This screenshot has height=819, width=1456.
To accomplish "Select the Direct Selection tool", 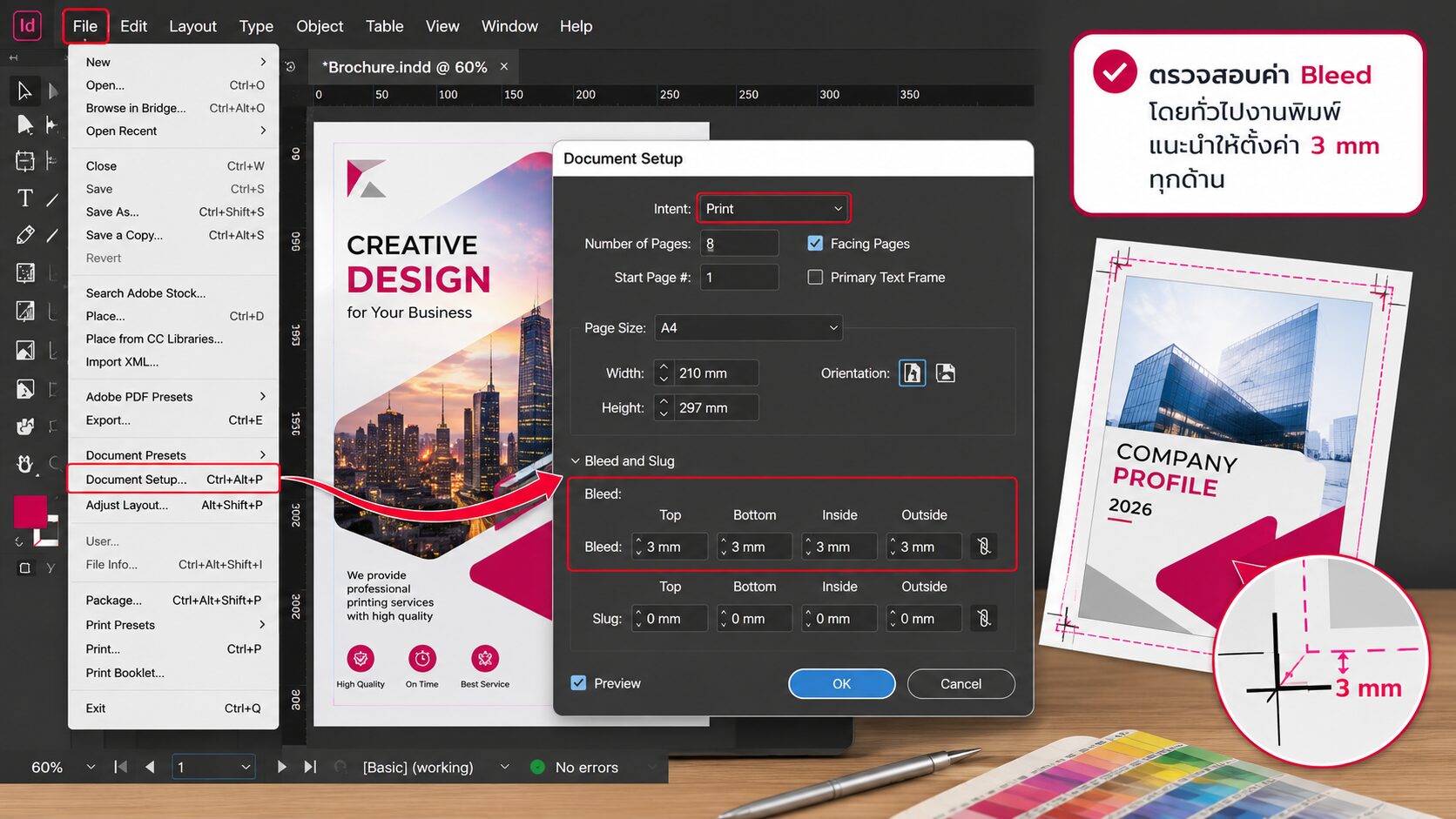I will pyautogui.click(x=24, y=124).
